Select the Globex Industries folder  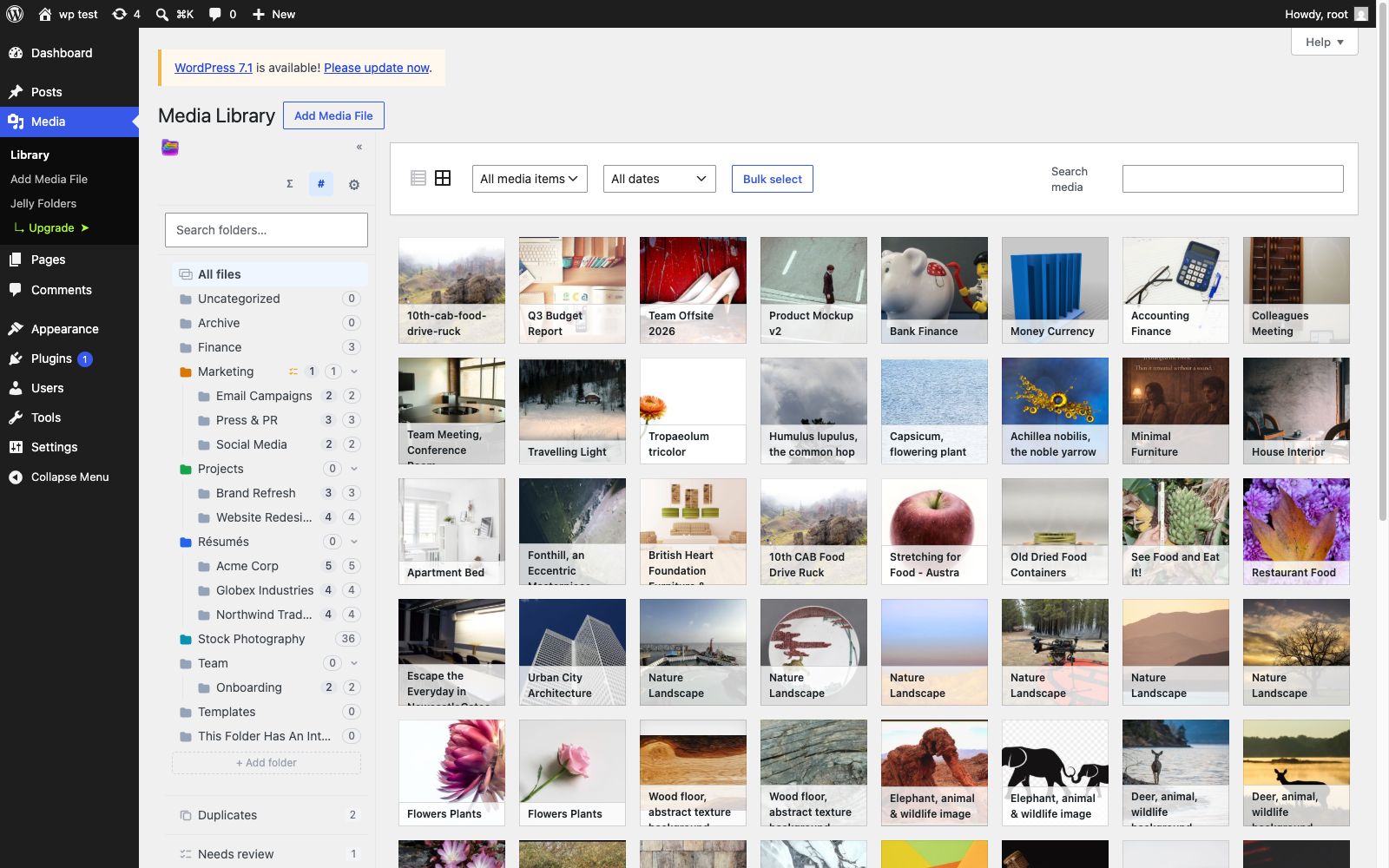click(x=265, y=590)
